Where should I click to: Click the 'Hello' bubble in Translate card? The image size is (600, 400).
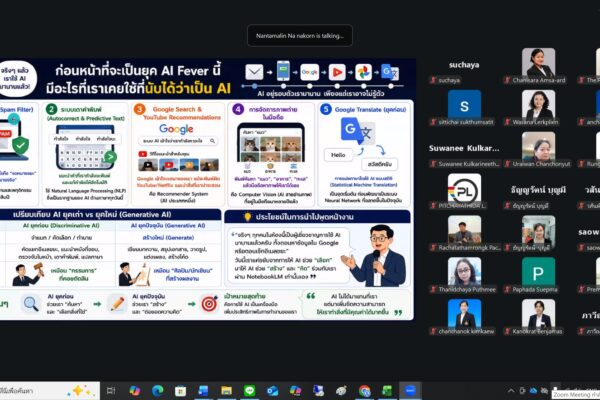(x=338, y=155)
